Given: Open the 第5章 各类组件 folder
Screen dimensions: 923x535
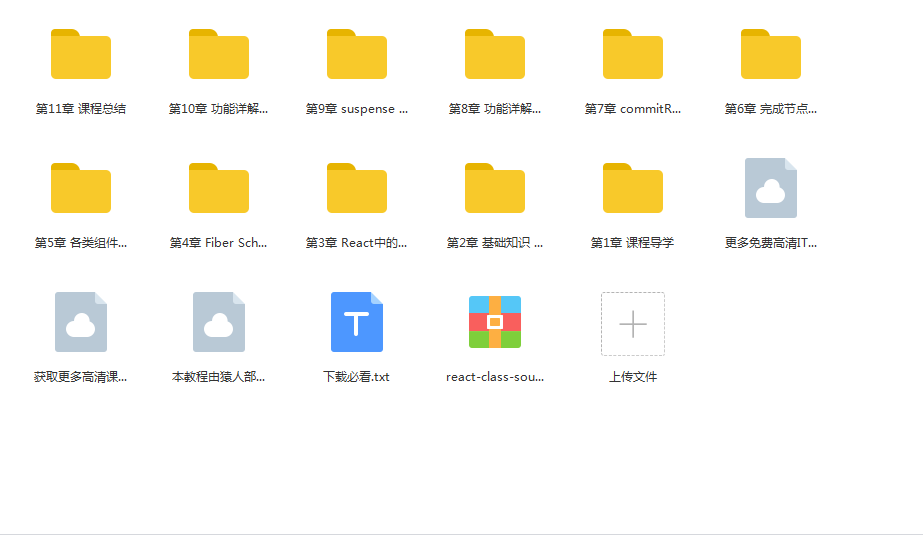Looking at the screenshot, I should tap(81, 189).
